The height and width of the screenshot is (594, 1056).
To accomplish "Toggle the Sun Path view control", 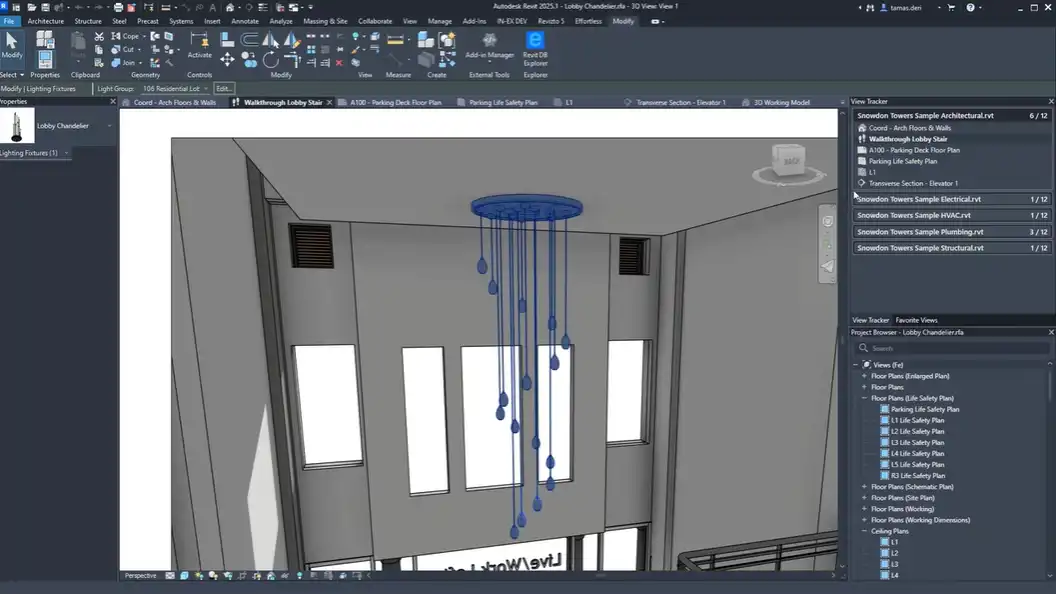I will [199, 576].
